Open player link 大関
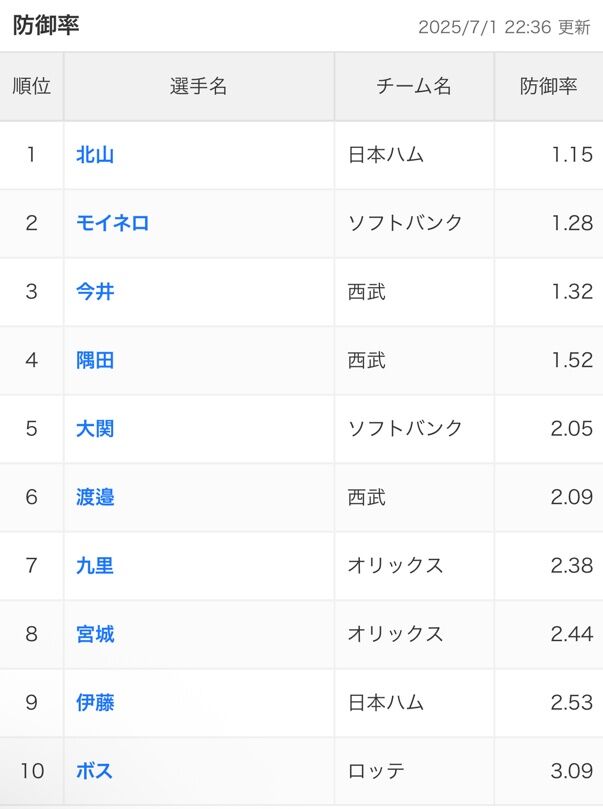603x809 pixels. point(95,429)
